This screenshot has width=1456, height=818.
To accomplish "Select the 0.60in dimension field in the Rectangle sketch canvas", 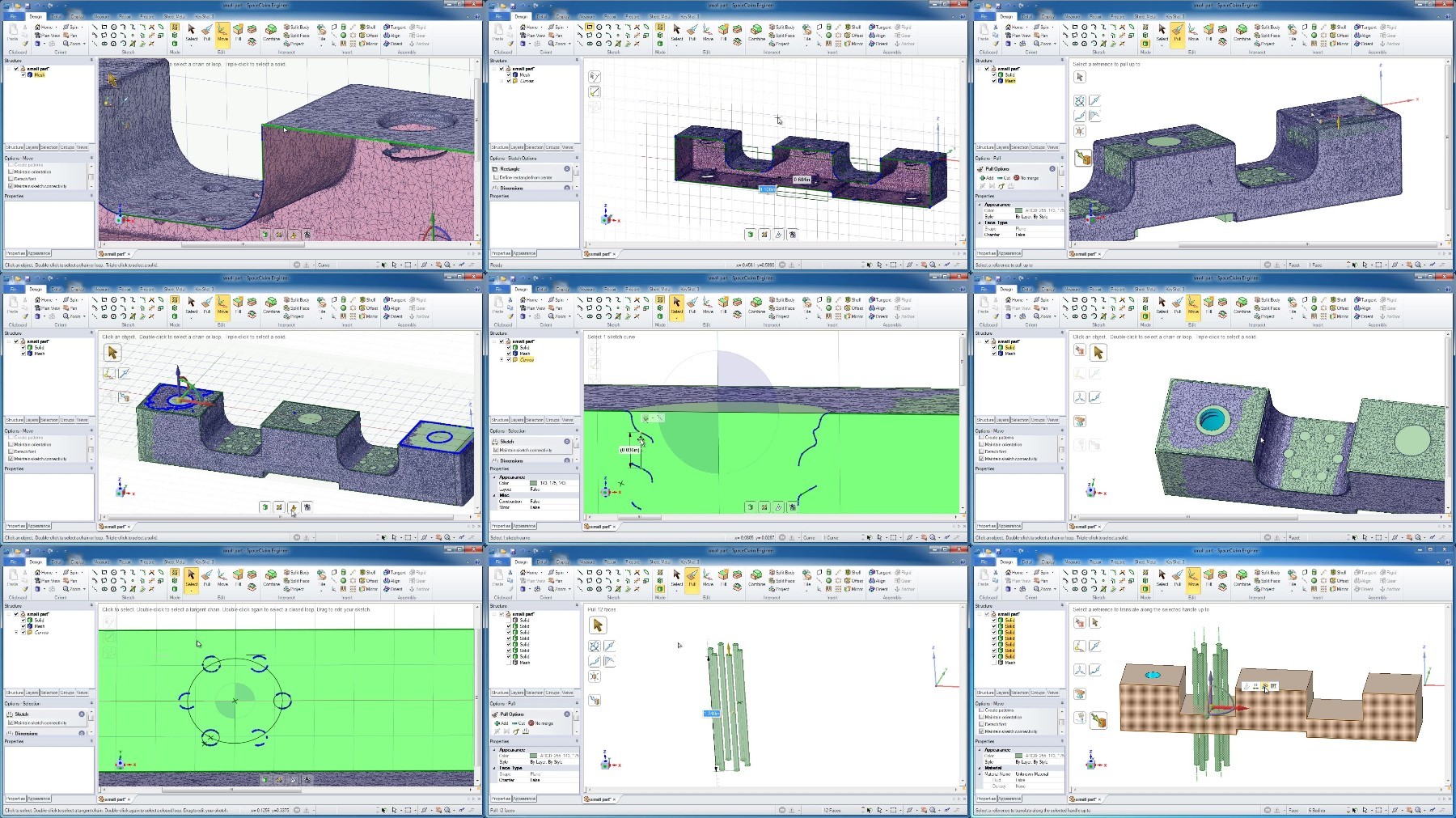I will click(x=801, y=180).
